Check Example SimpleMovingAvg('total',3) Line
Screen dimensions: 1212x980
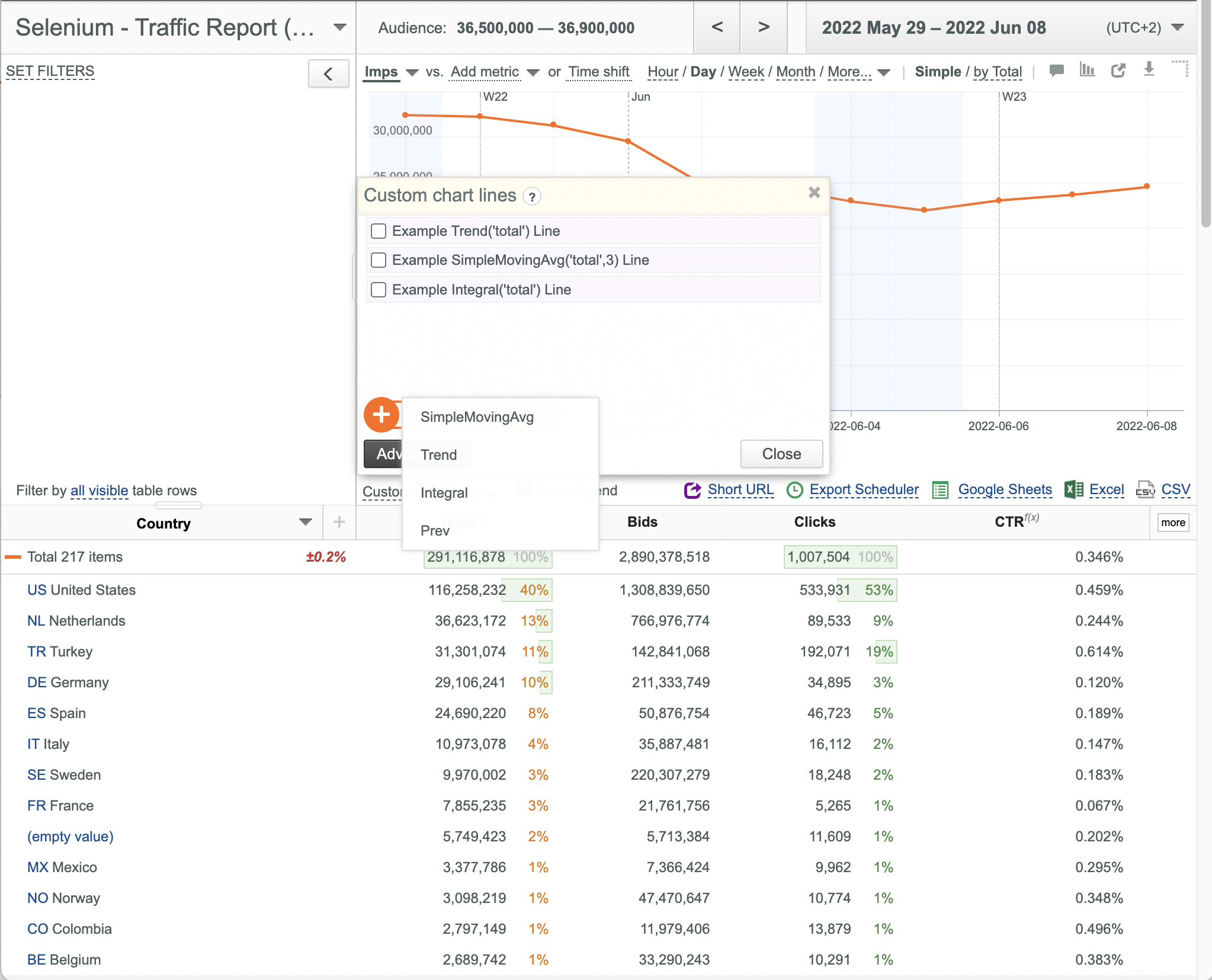379,260
